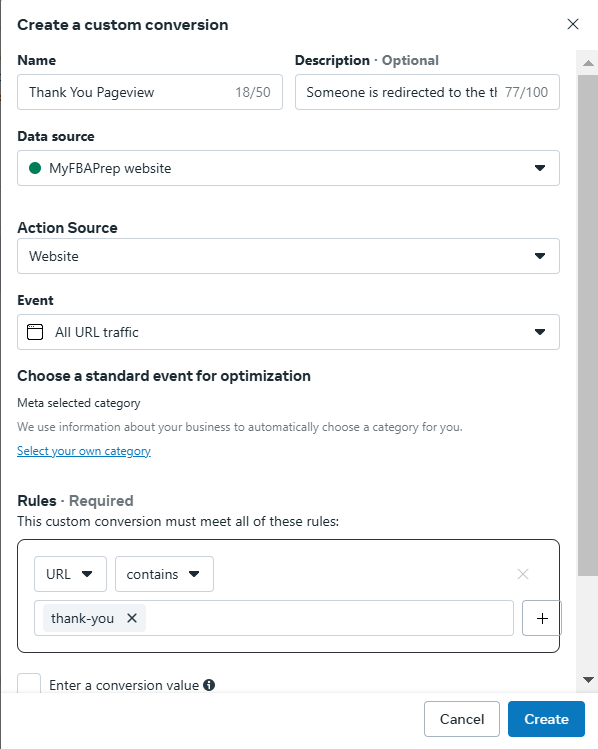Close the custom conversion dialog
This screenshot has height=749, width=598.
pos(573,24)
